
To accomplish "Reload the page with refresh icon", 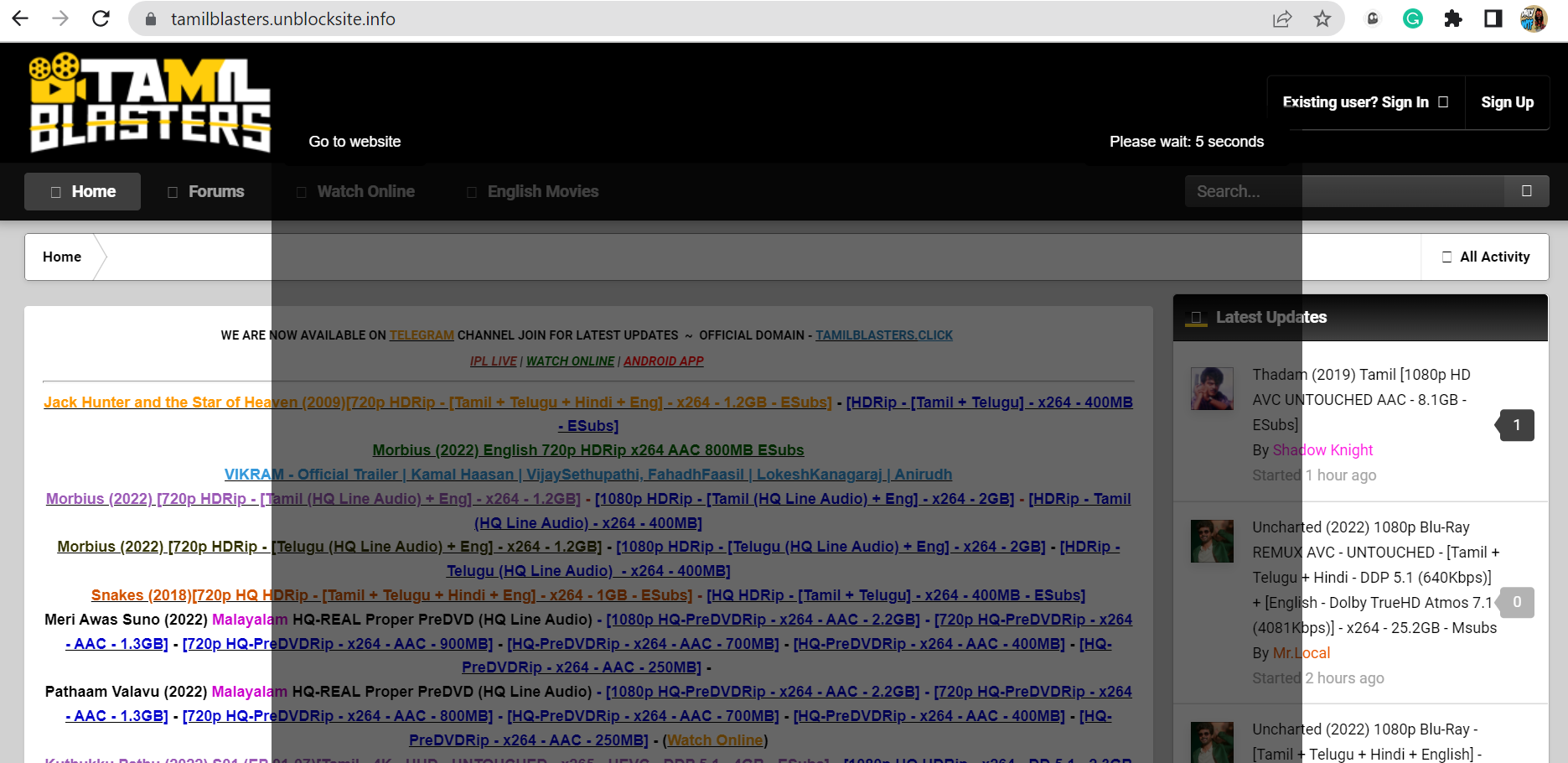I will tap(101, 18).
